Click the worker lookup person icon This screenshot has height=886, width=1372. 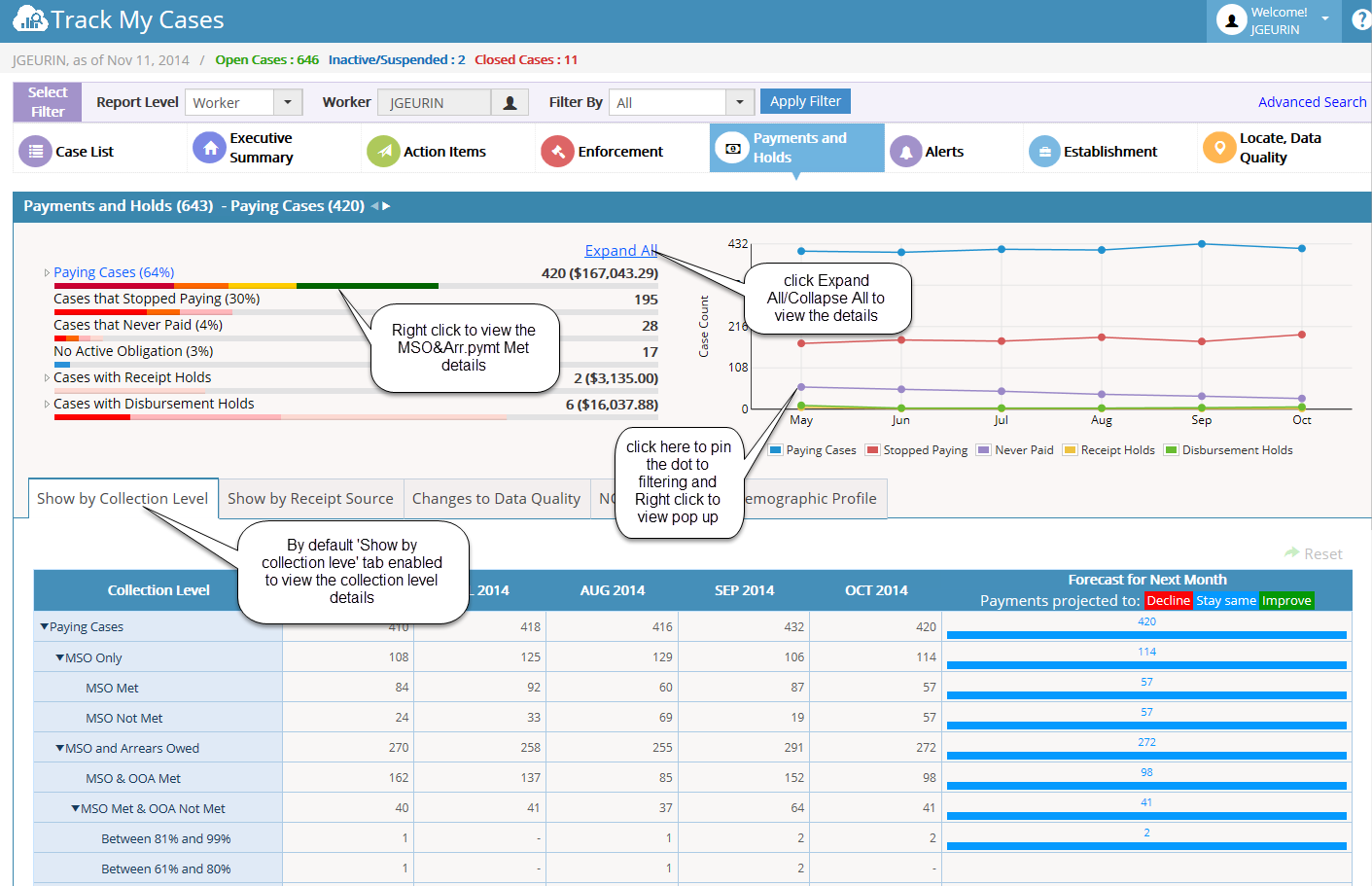point(510,102)
